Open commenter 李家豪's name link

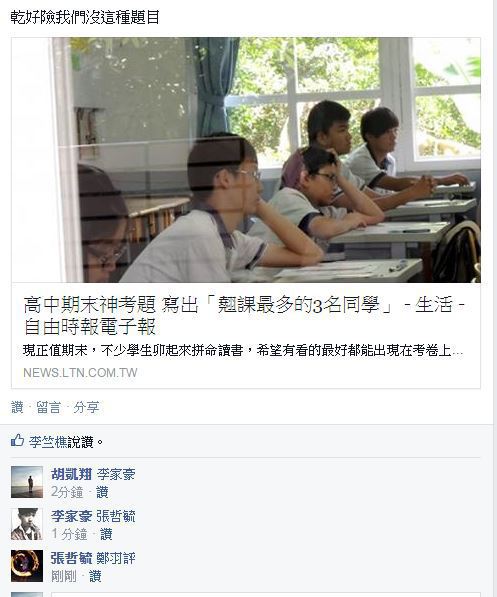coord(71,516)
